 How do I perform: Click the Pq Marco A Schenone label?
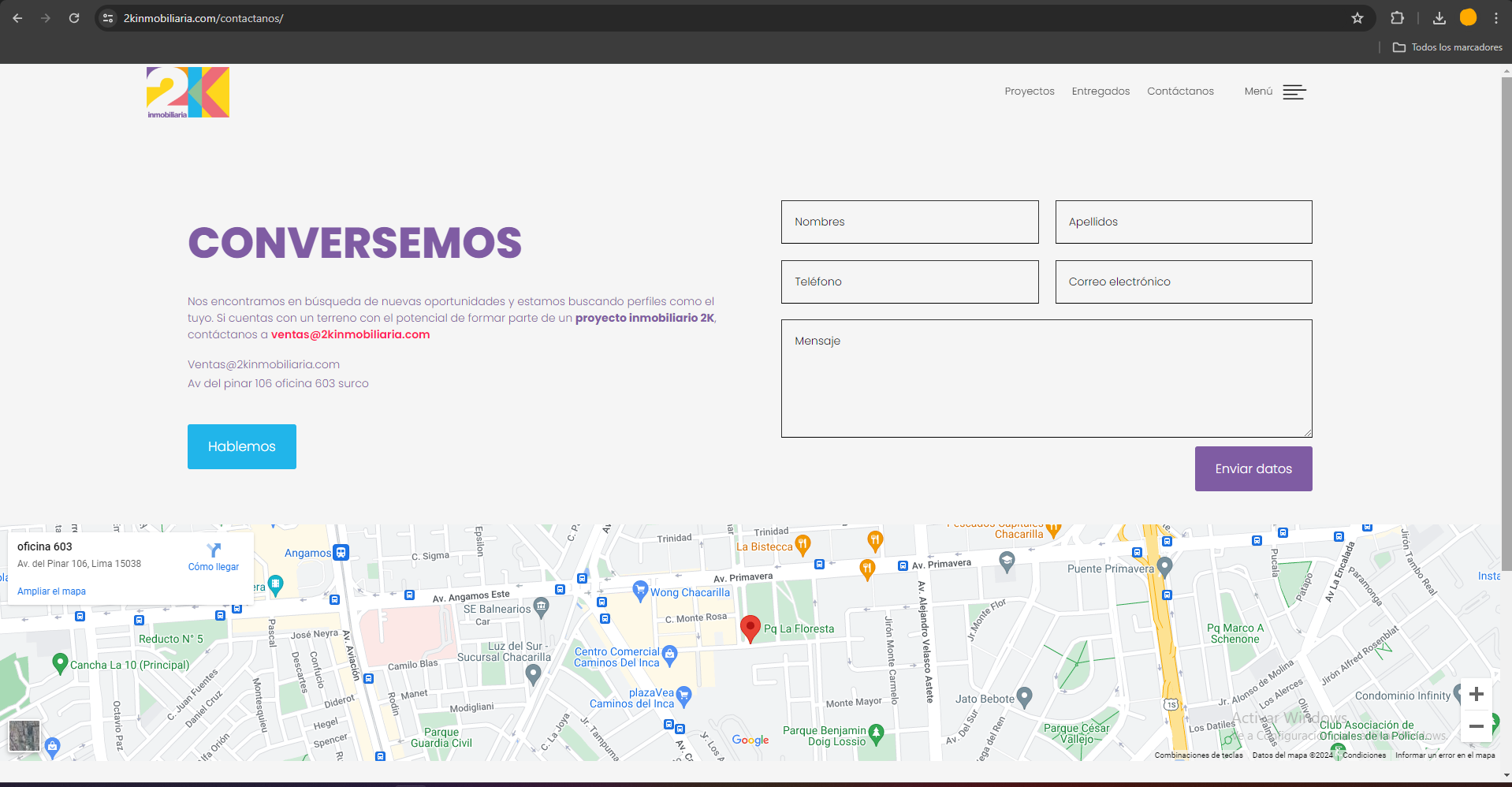tap(1235, 633)
